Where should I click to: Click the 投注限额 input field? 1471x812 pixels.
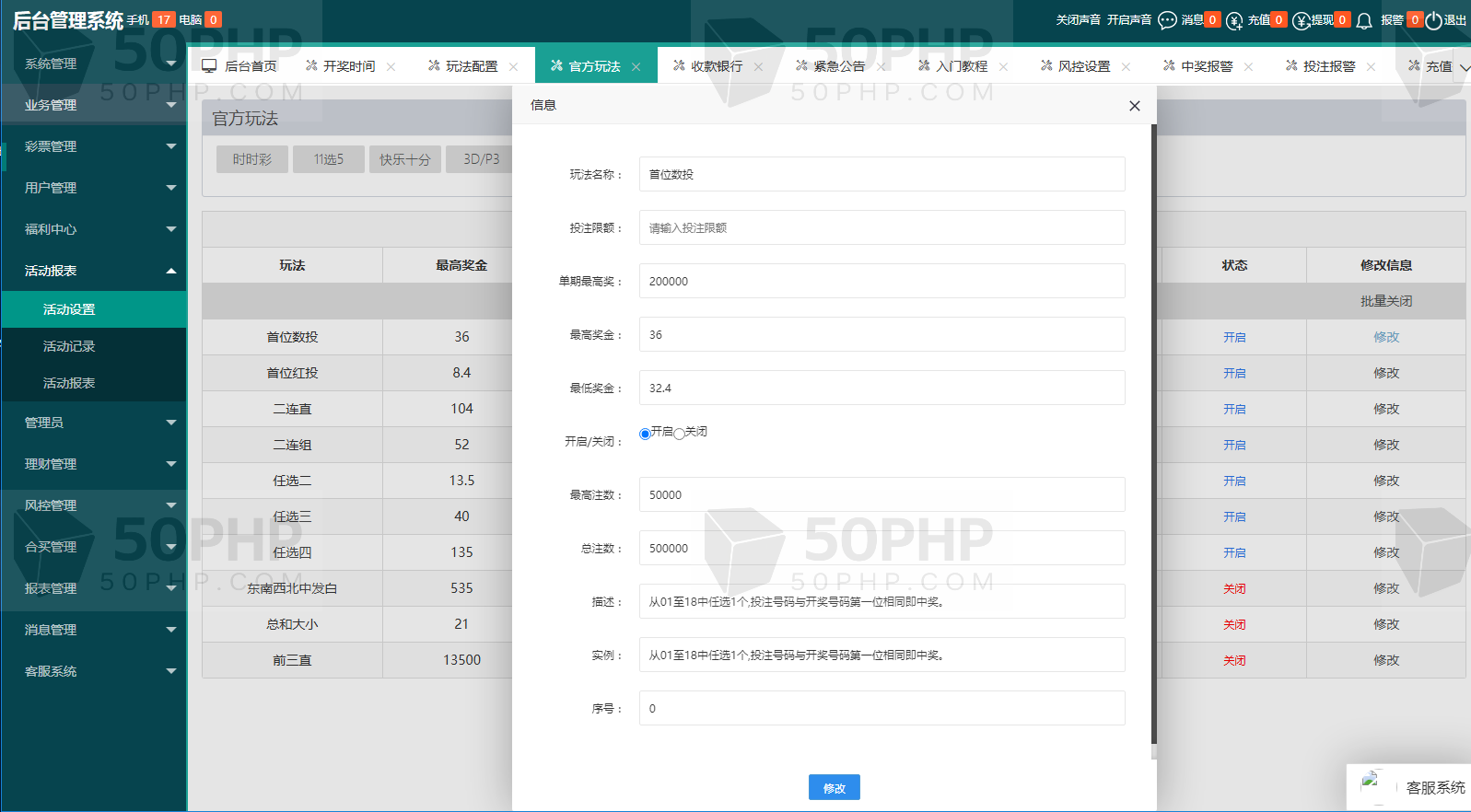pos(881,227)
